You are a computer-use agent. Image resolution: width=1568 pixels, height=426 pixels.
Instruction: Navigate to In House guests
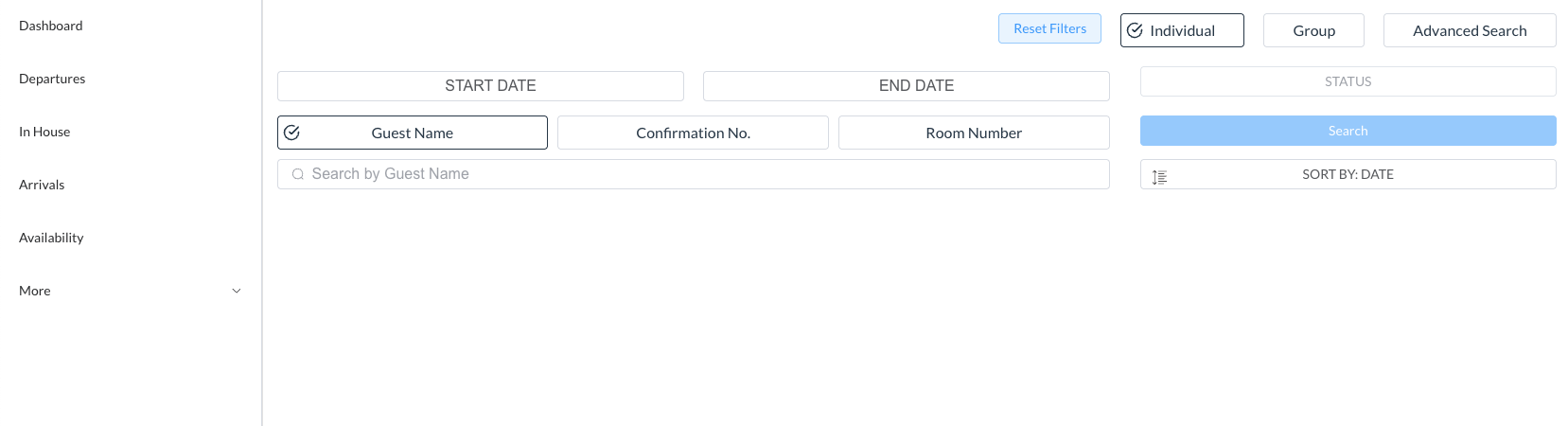tap(44, 132)
